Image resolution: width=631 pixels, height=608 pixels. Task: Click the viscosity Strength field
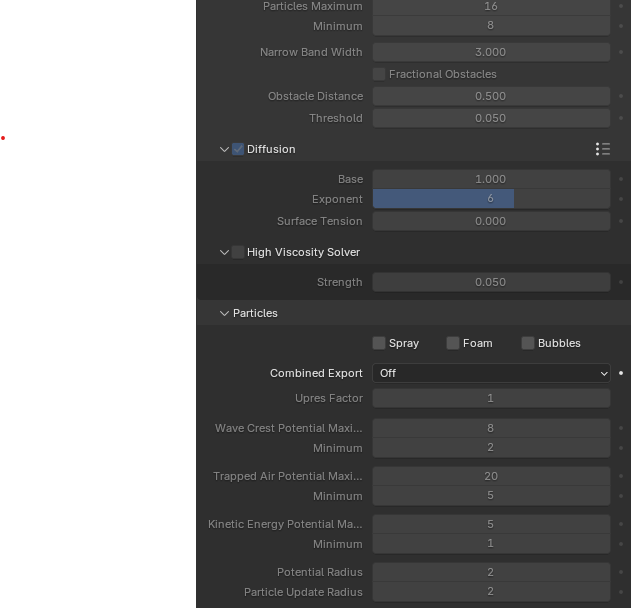point(491,282)
